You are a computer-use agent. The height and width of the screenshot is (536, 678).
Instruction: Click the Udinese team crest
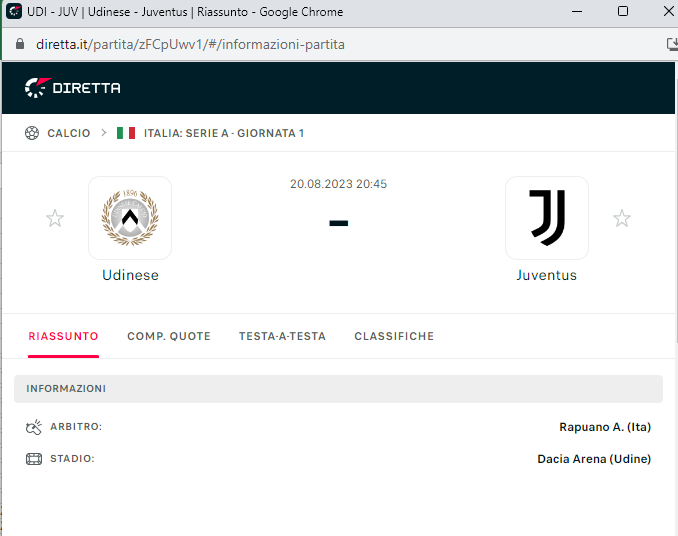coord(130,218)
